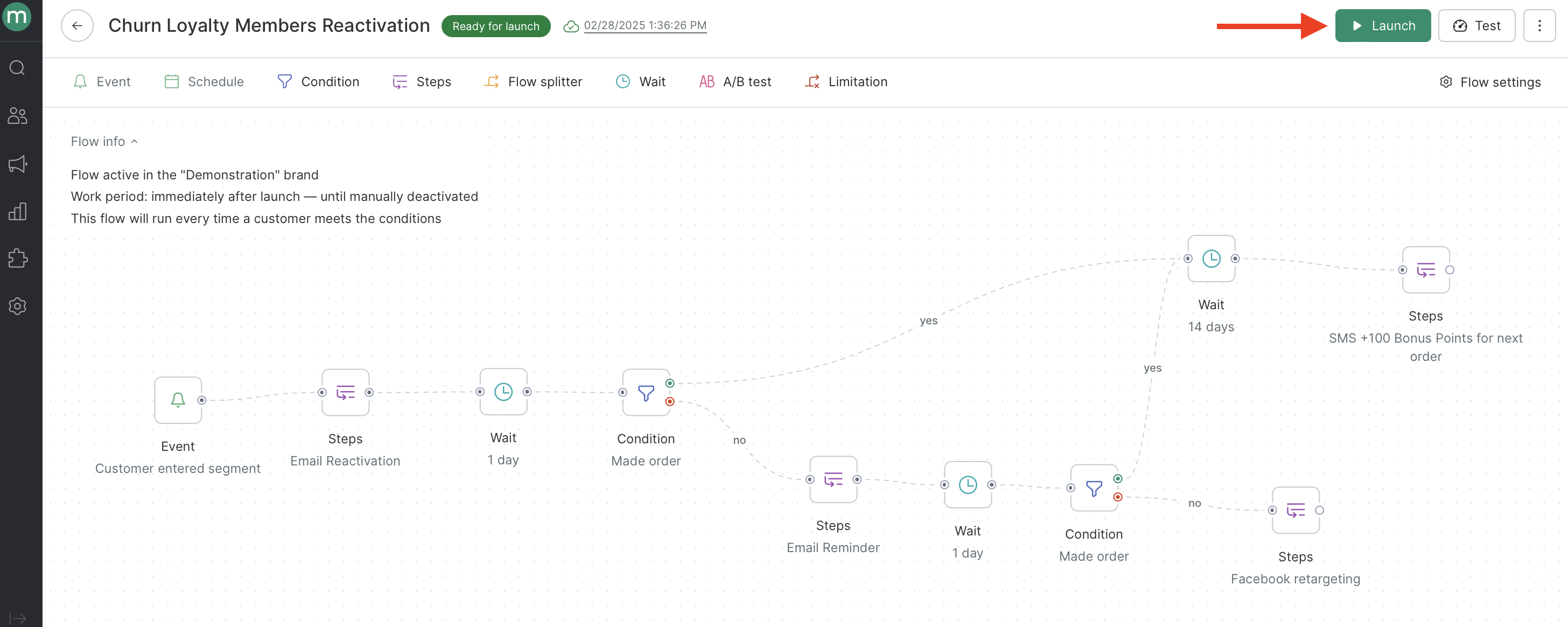The width and height of the screenshot is (1568, 627).
Task: Expand the Flow info section
Action: (103, 141)
